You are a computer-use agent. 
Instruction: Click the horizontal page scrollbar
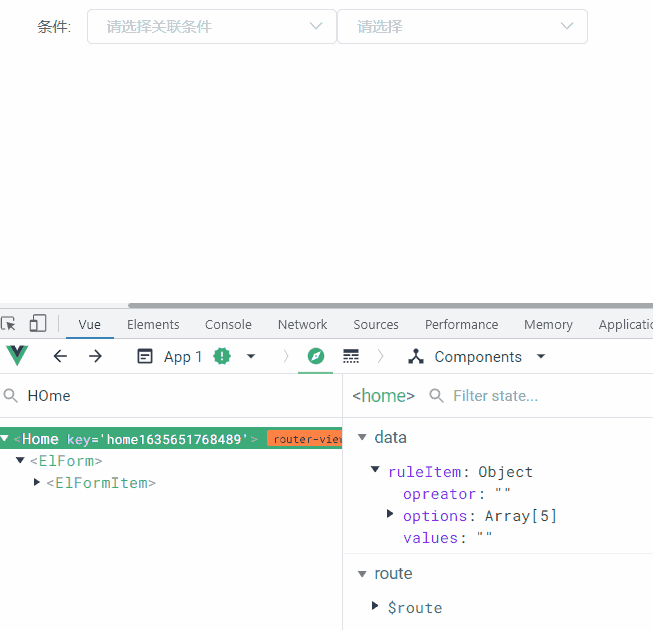point(390,306)
